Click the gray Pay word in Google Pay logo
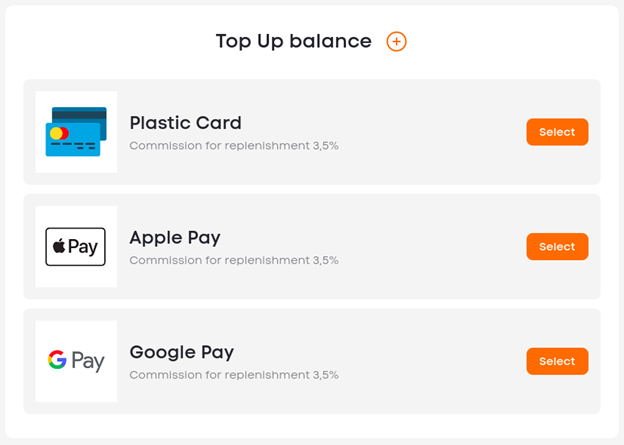The image size is (624, 445). point(88,361)
